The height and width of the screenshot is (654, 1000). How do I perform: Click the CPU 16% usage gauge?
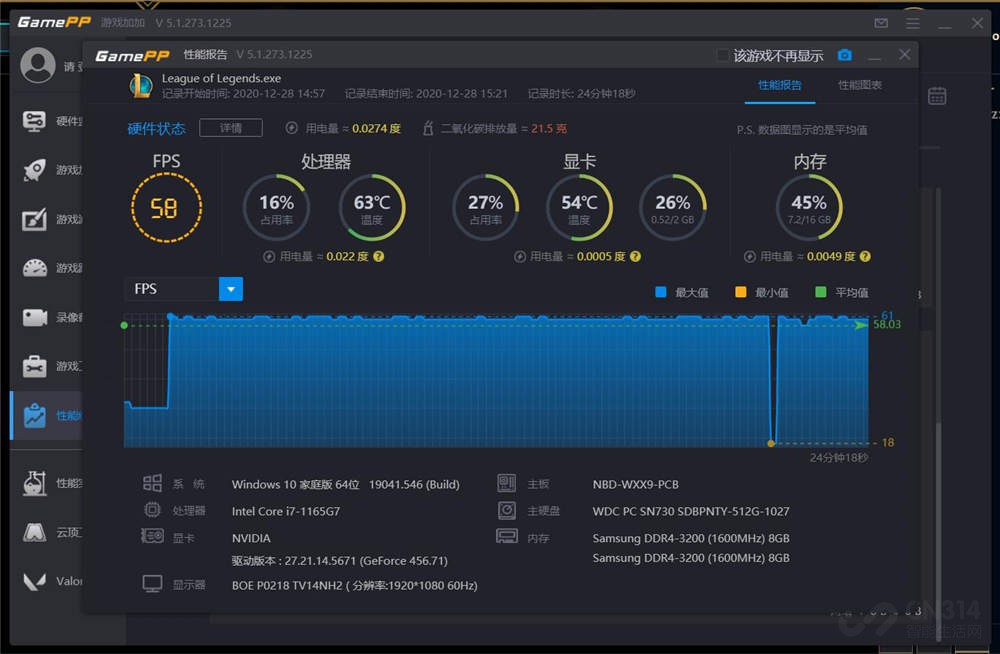pyautogui.click(x=276, y=207)
